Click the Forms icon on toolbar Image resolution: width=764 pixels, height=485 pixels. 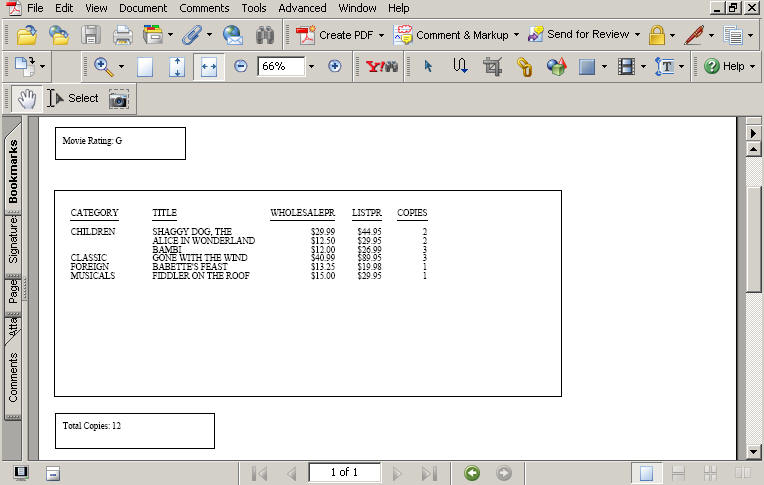point(733,35)
